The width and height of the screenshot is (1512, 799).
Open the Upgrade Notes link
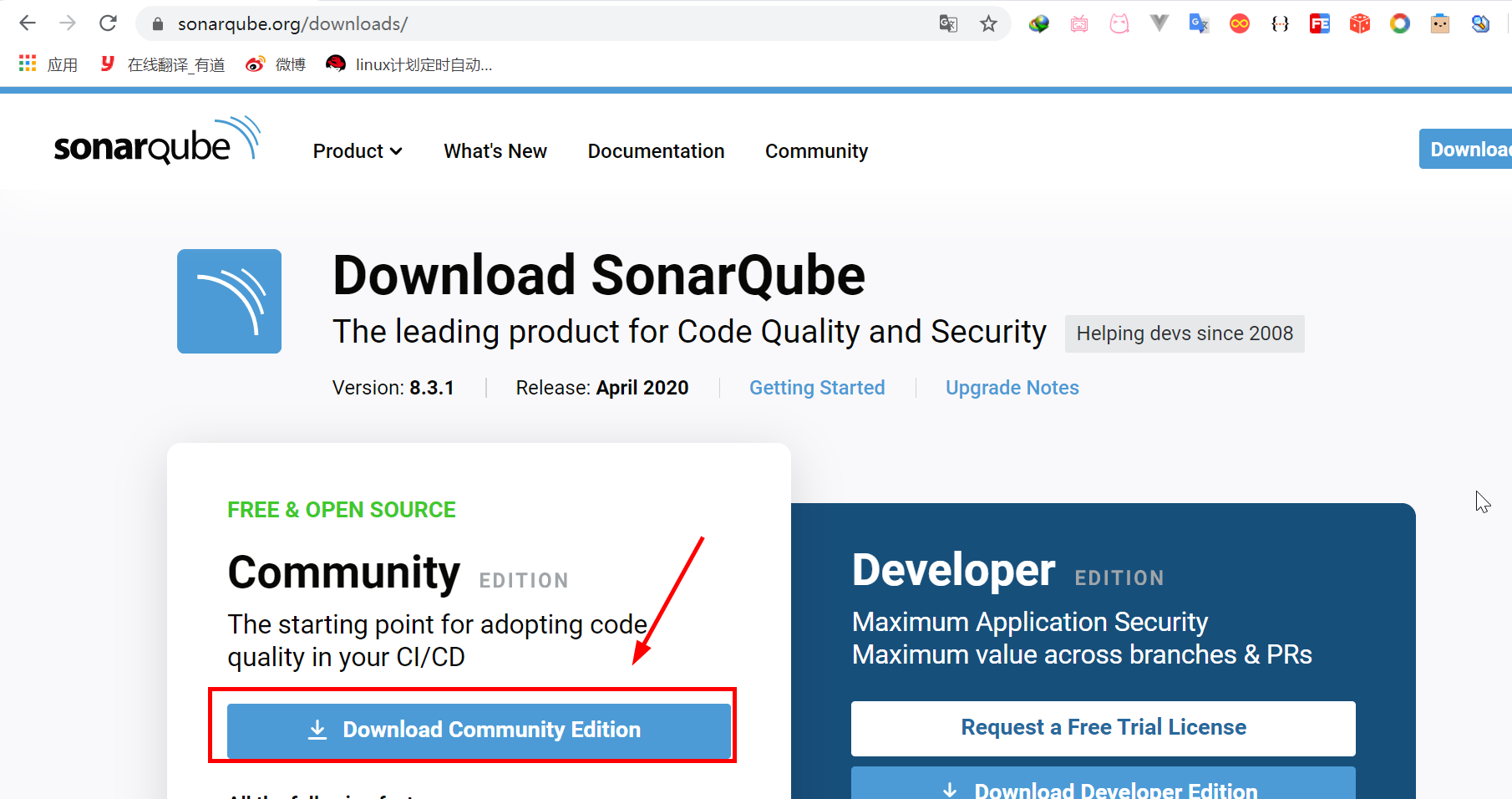pyautogui.click(x=1012, y=388)
